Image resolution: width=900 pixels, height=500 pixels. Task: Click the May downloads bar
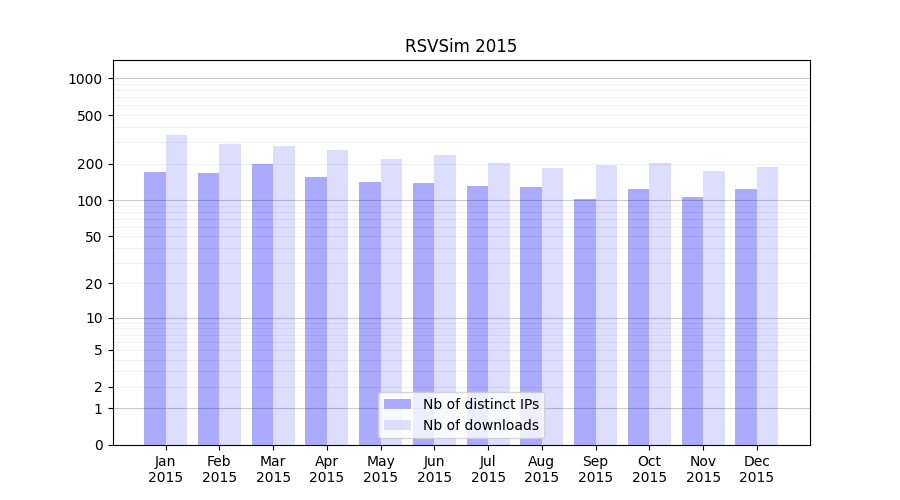tap(391, 302)
